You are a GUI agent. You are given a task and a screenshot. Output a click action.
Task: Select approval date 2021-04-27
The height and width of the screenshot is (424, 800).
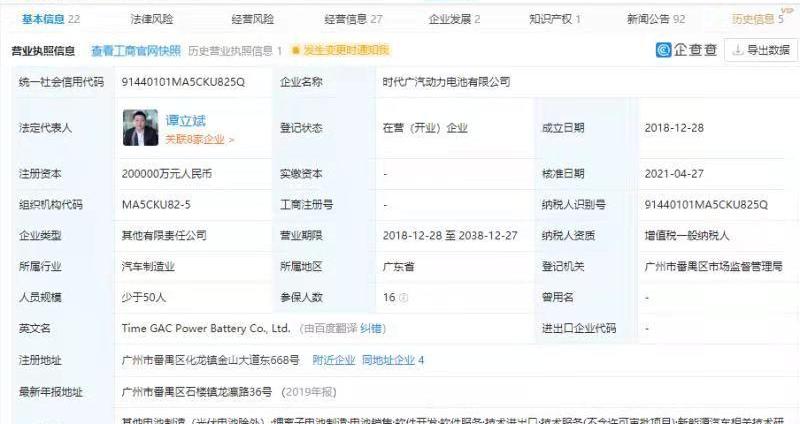[674, 174]
